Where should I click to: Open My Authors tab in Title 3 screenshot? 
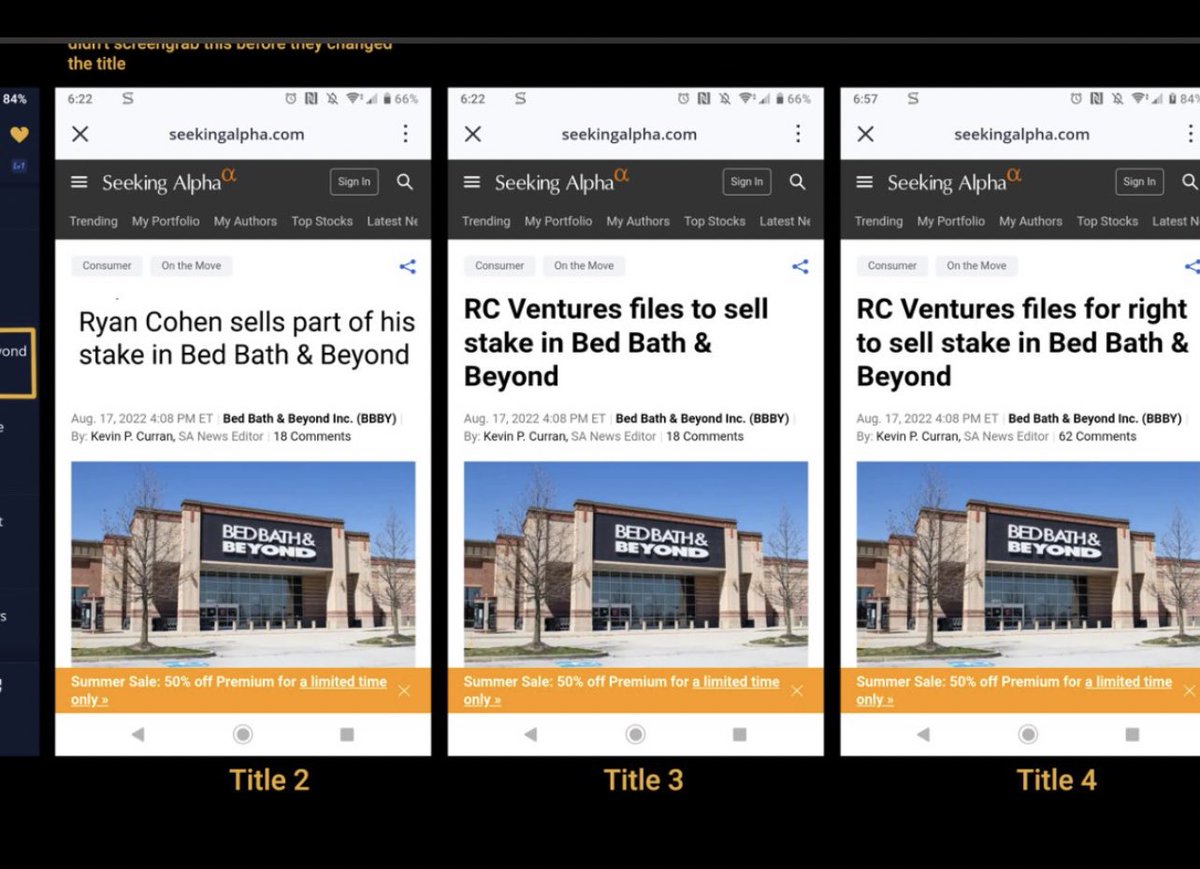click(638, 221)
